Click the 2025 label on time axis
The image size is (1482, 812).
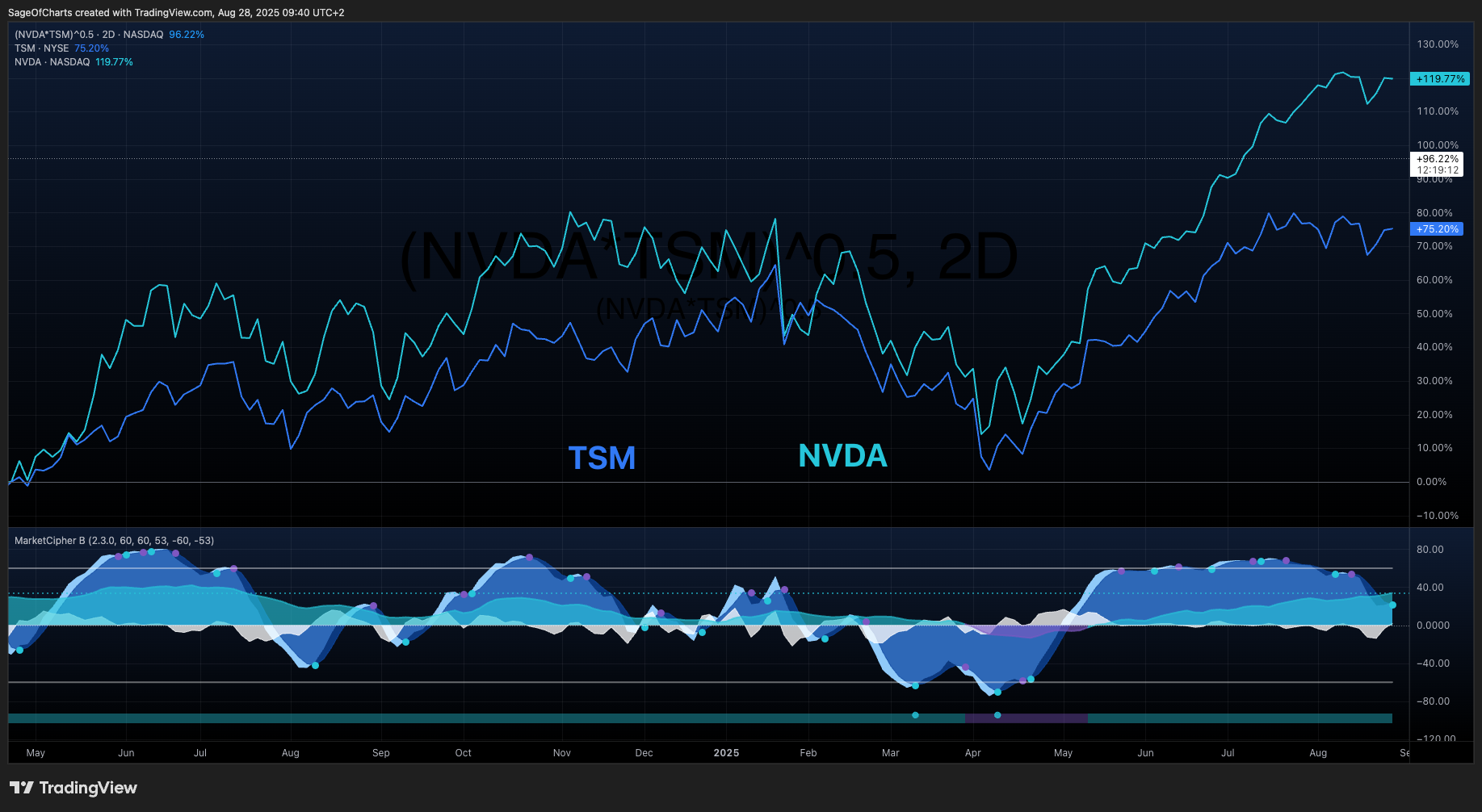pyautogui.click(x=726, y=753)
